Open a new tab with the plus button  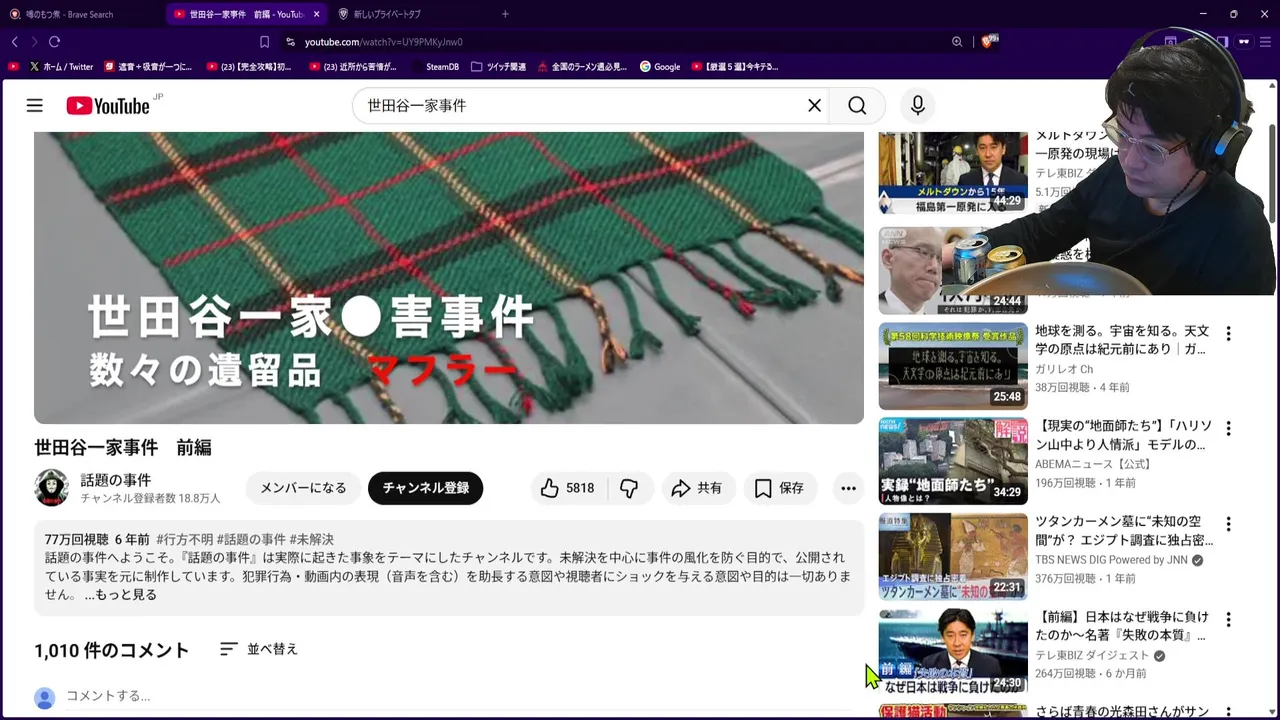coord(505,14)
